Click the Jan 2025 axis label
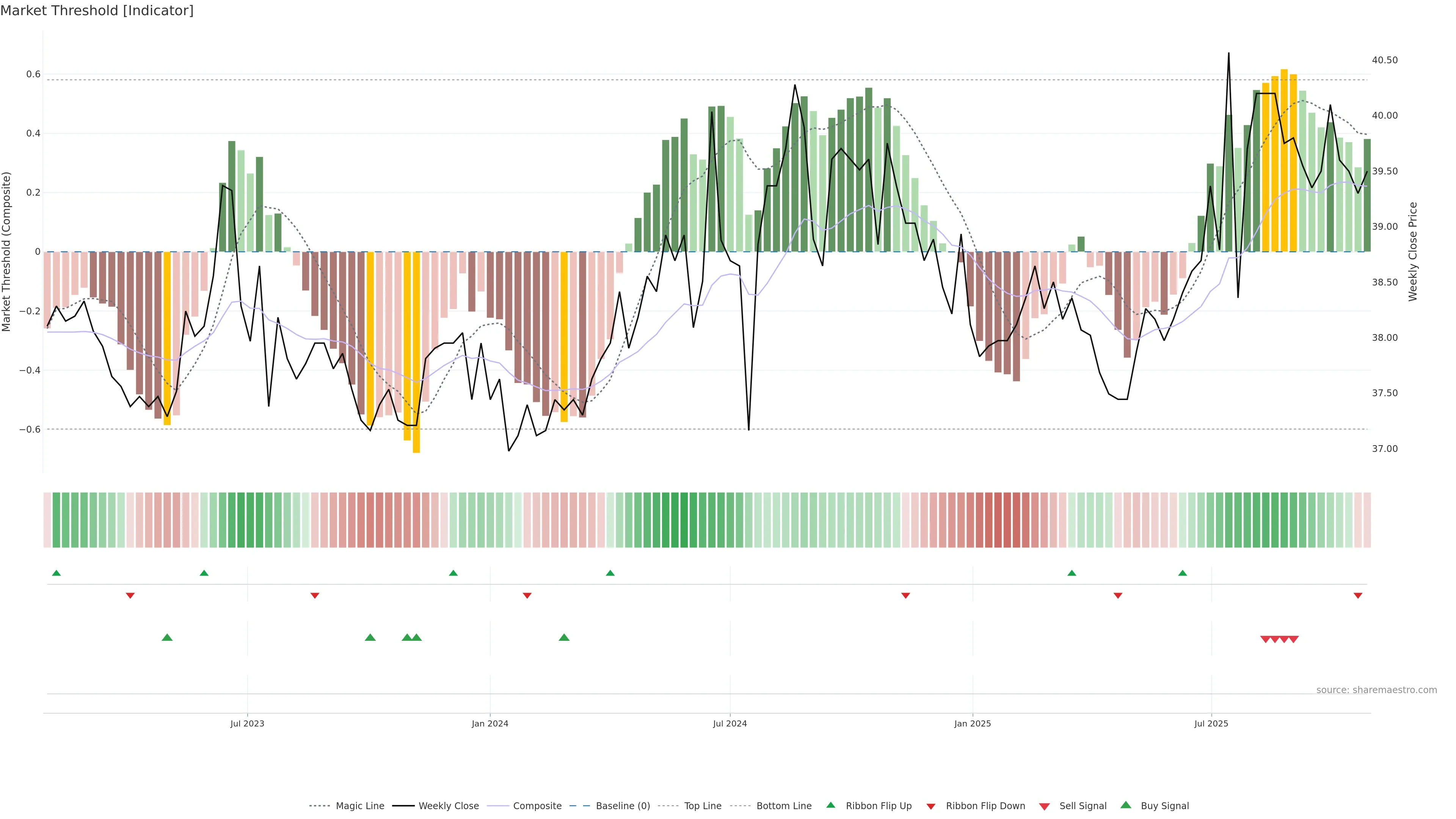The width and height of the screenshot is (1456, 819). (972, 723)
